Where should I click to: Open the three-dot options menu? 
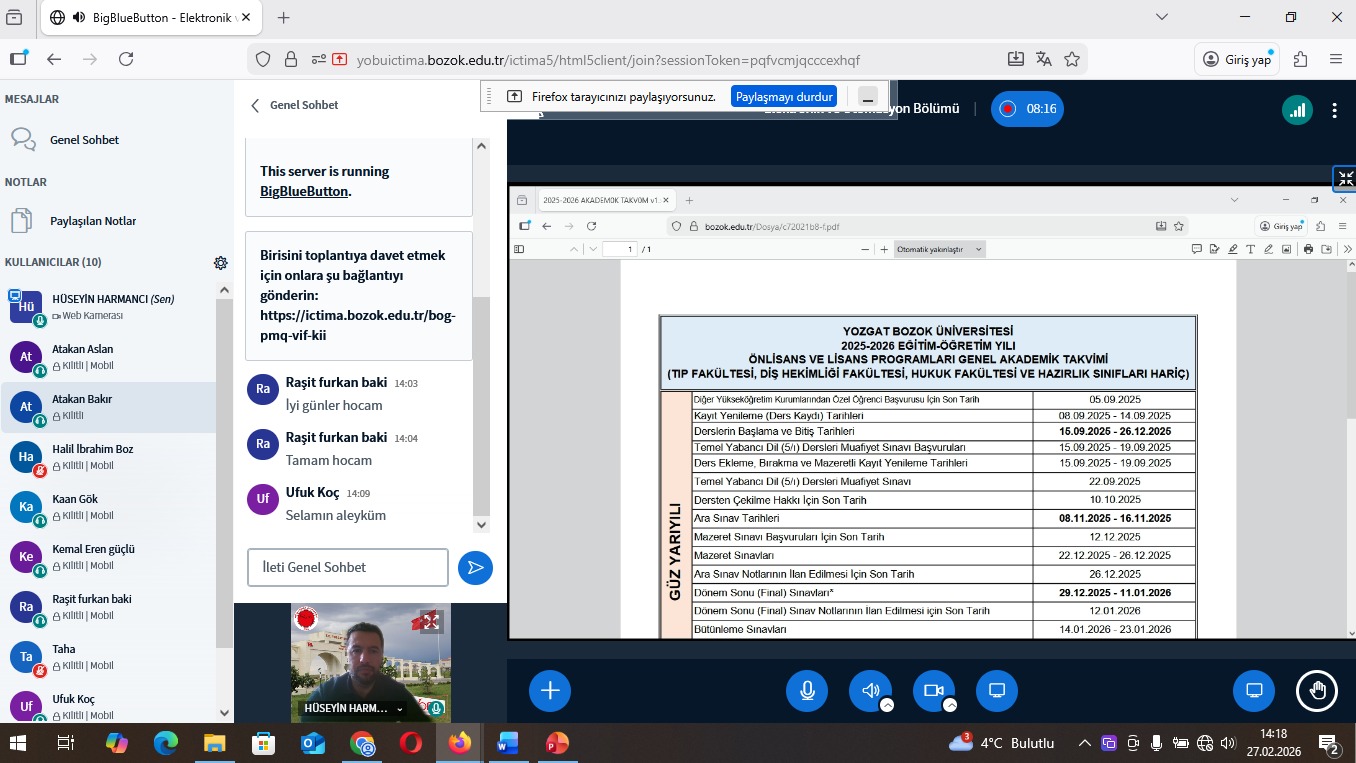click(1334, 110)
